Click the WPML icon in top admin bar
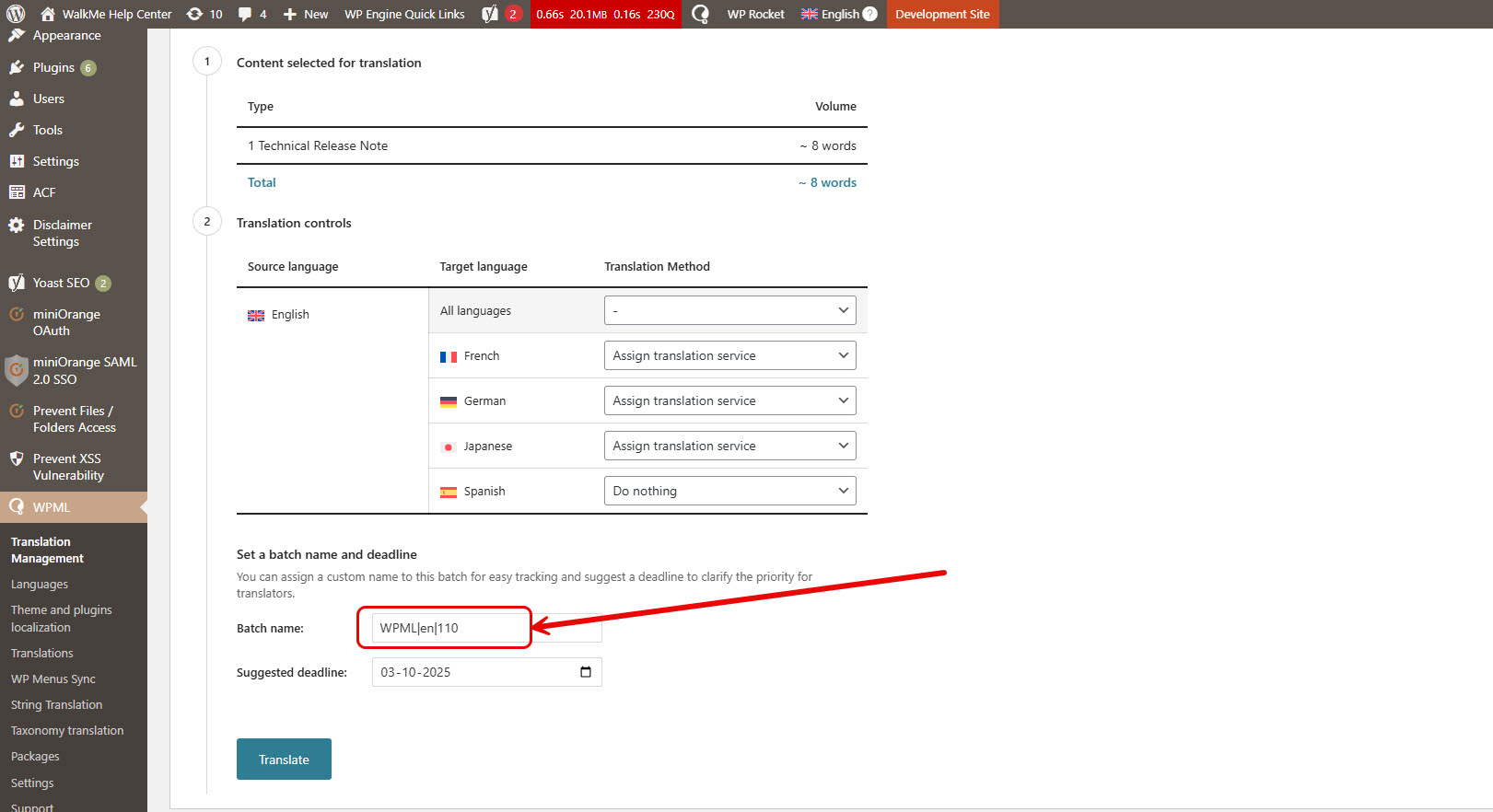This screenshot has width=1493, height=812. click(700, 14)
